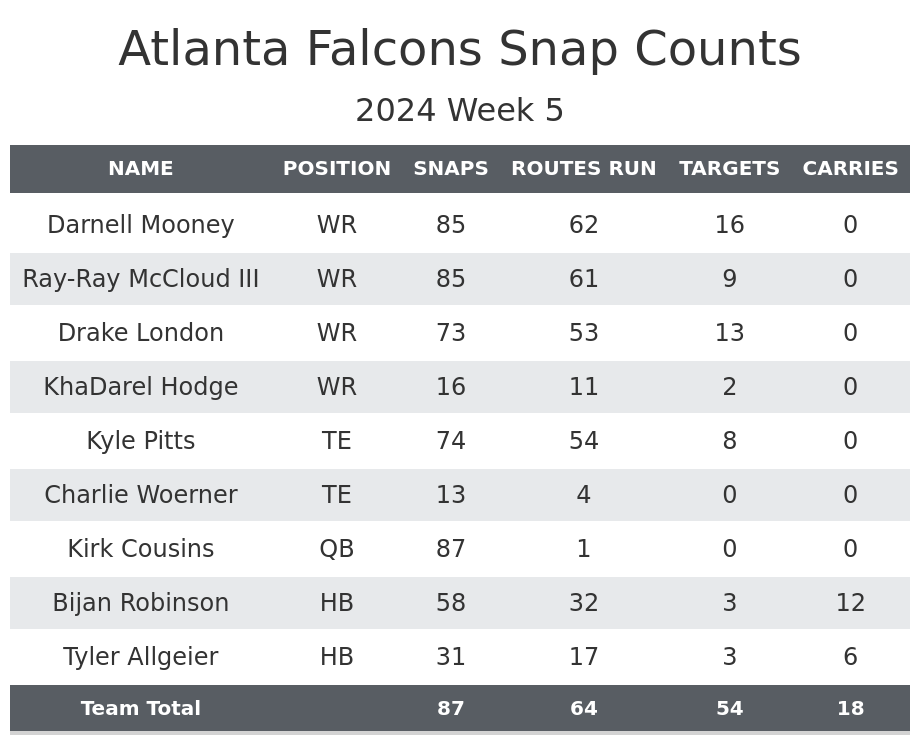
Task: Click Bijan Robinson's name
Action: click(141, 603)
